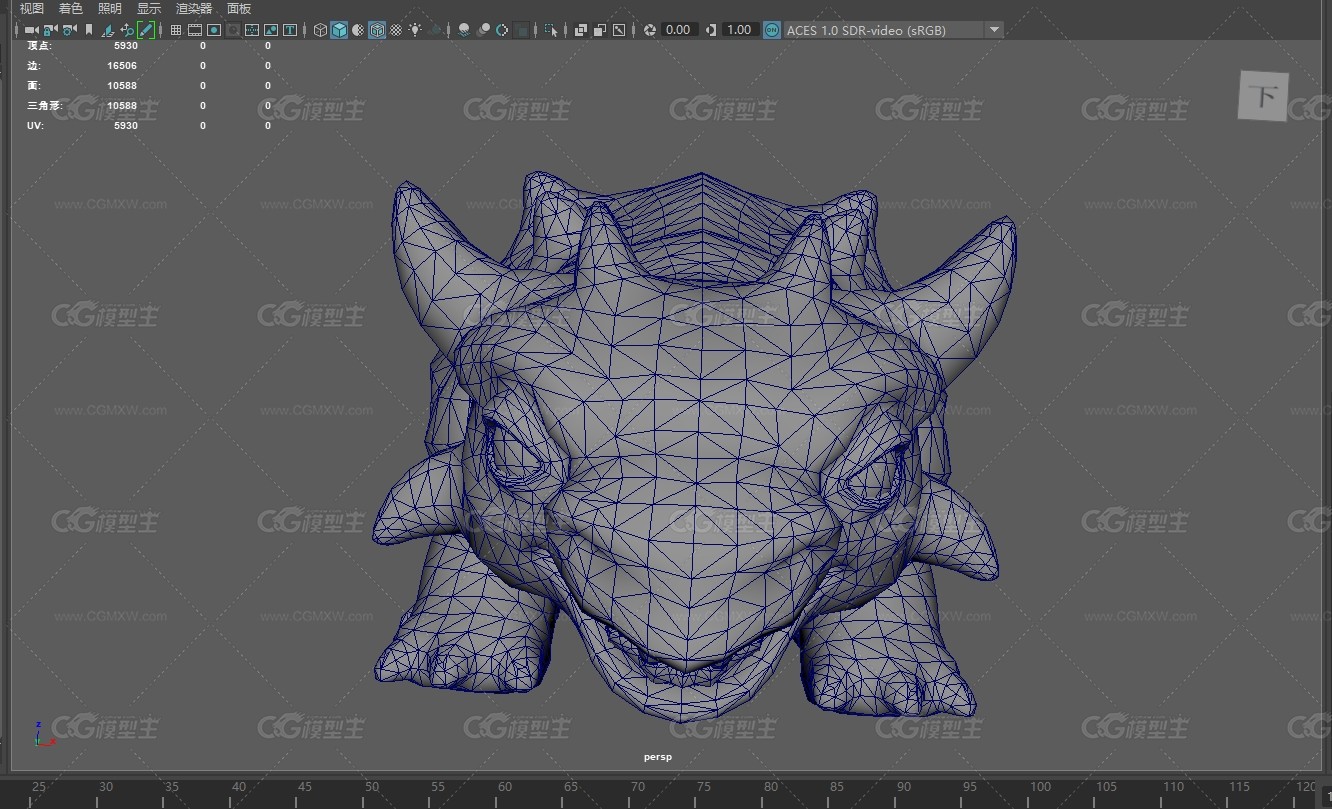This screenshot has width=1332, height=809.
Task: Toggle the Shadows icon
Action: (436, 30)
